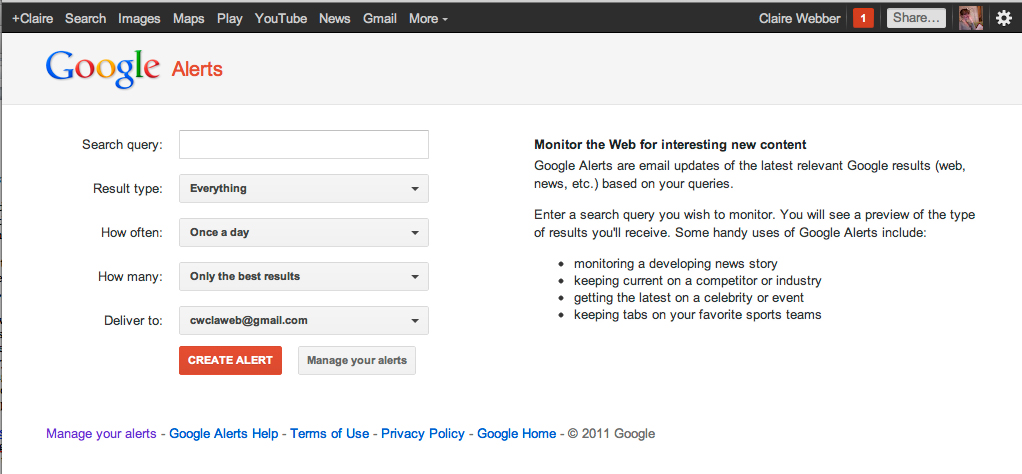Viewport: 1022px width, 474px height.
Task: Click the Google logo
Action: point(103,68)
